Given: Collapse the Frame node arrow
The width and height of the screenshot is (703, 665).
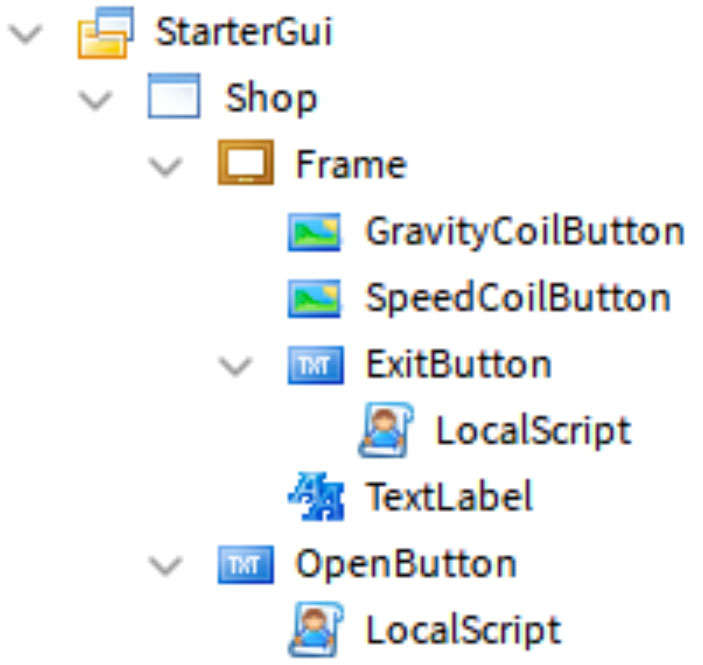Looking at the screenshot, I should [165, 166].
